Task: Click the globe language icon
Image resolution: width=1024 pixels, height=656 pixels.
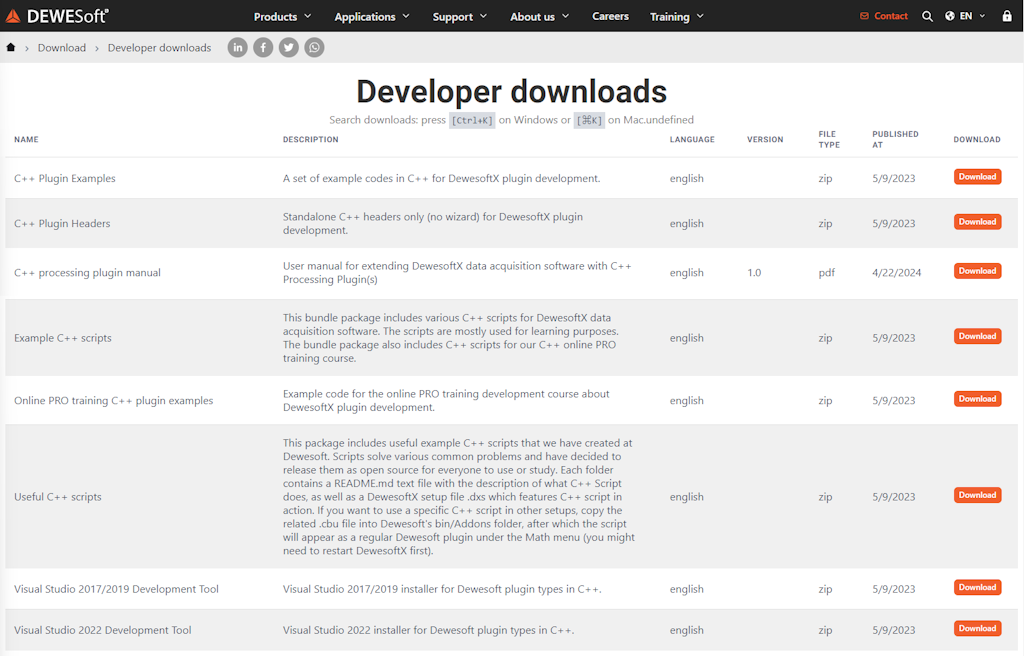Action: point(950,16)
